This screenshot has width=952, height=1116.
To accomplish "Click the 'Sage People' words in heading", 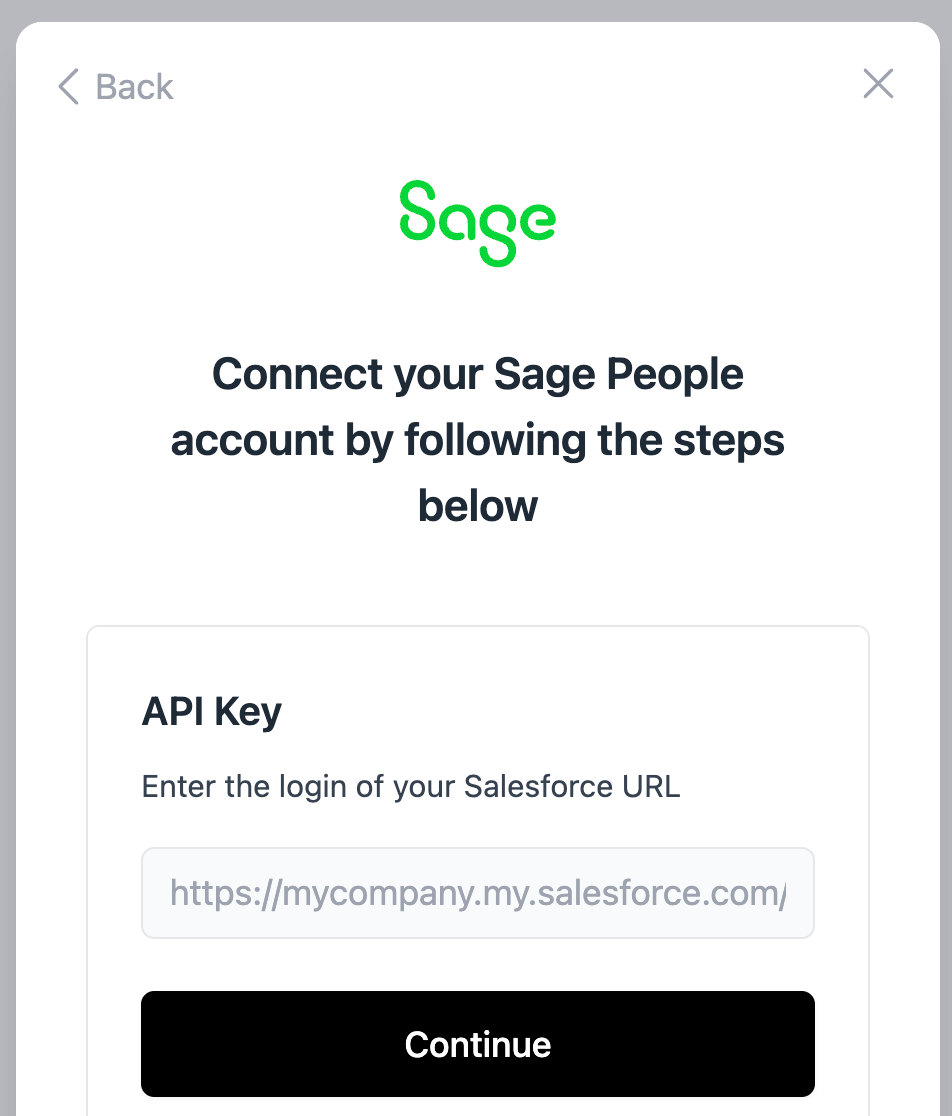I will click(x=619, y=375).
